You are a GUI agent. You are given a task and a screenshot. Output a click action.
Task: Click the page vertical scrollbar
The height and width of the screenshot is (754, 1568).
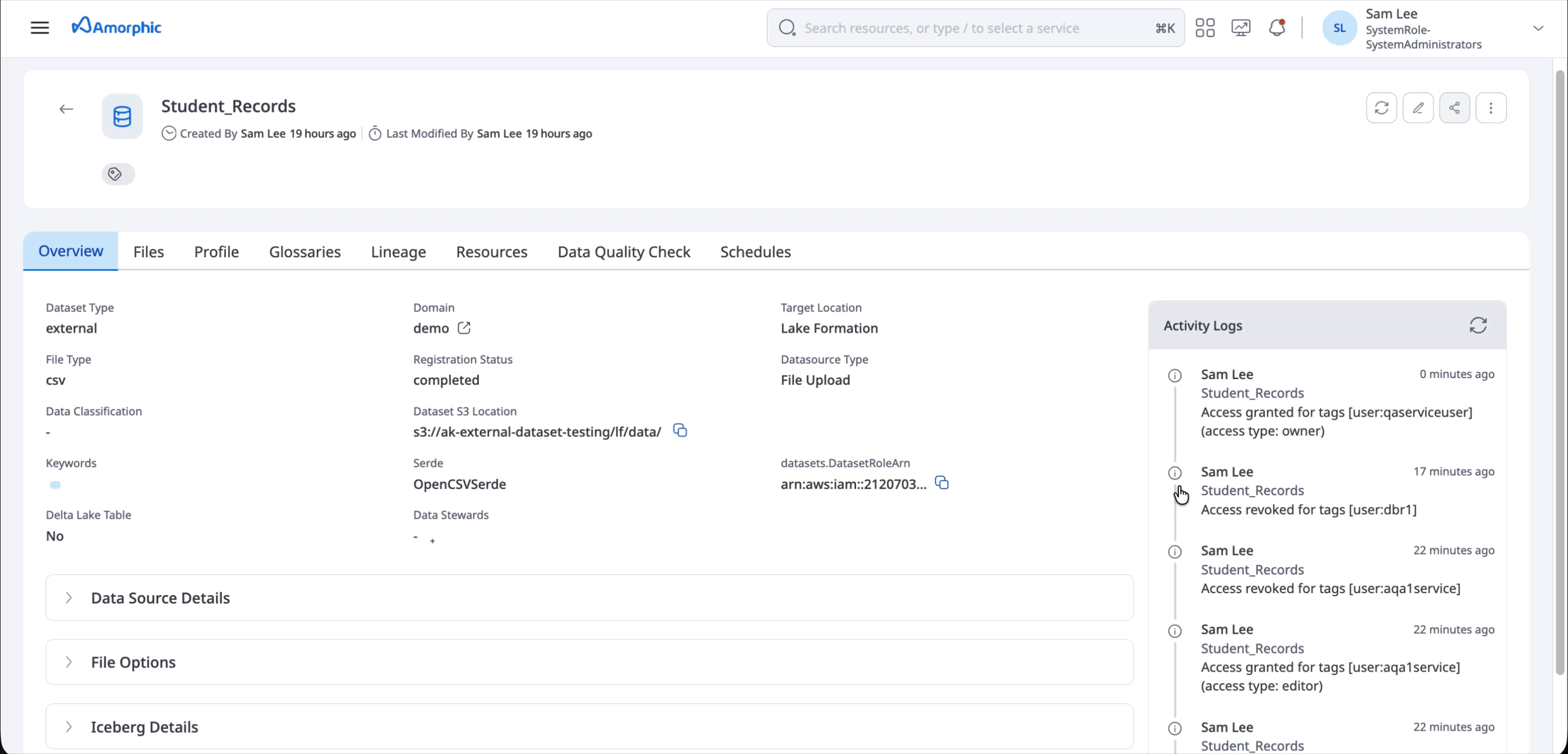pyautogui.click(x=1560, y=371)
